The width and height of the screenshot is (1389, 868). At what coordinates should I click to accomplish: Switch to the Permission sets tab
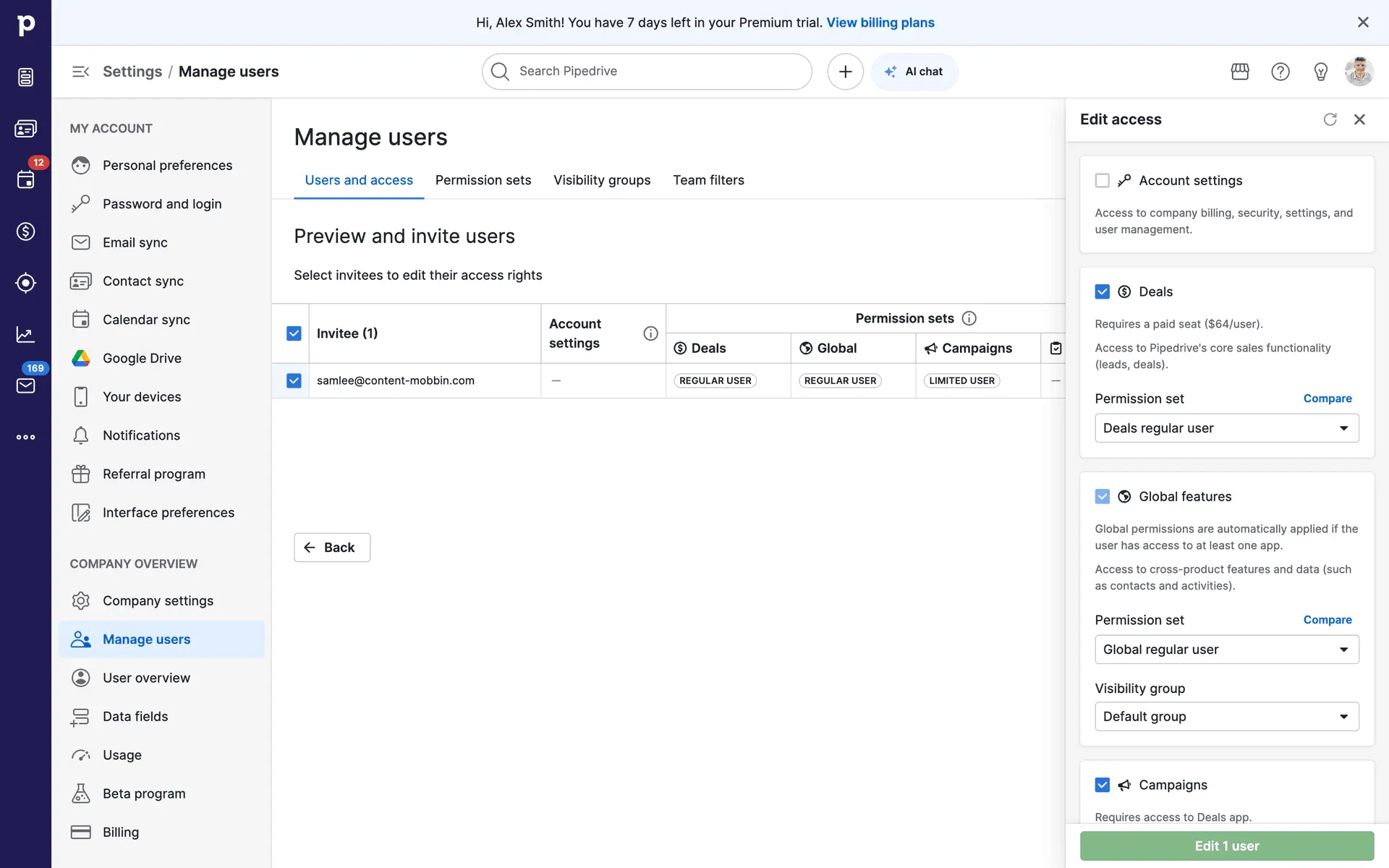(x=483, y=180)
